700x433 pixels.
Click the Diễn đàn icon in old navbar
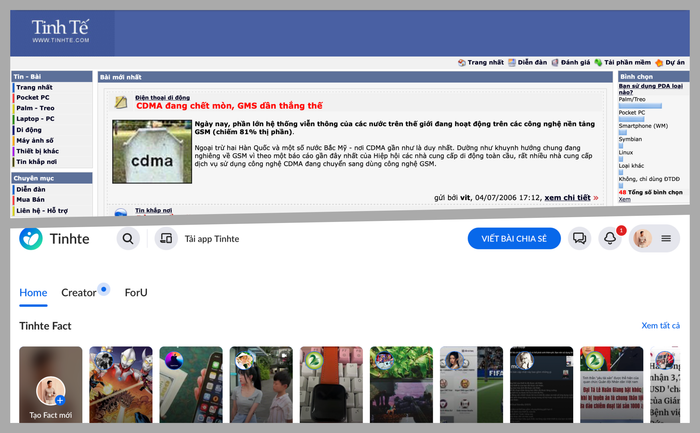[512, 62]
